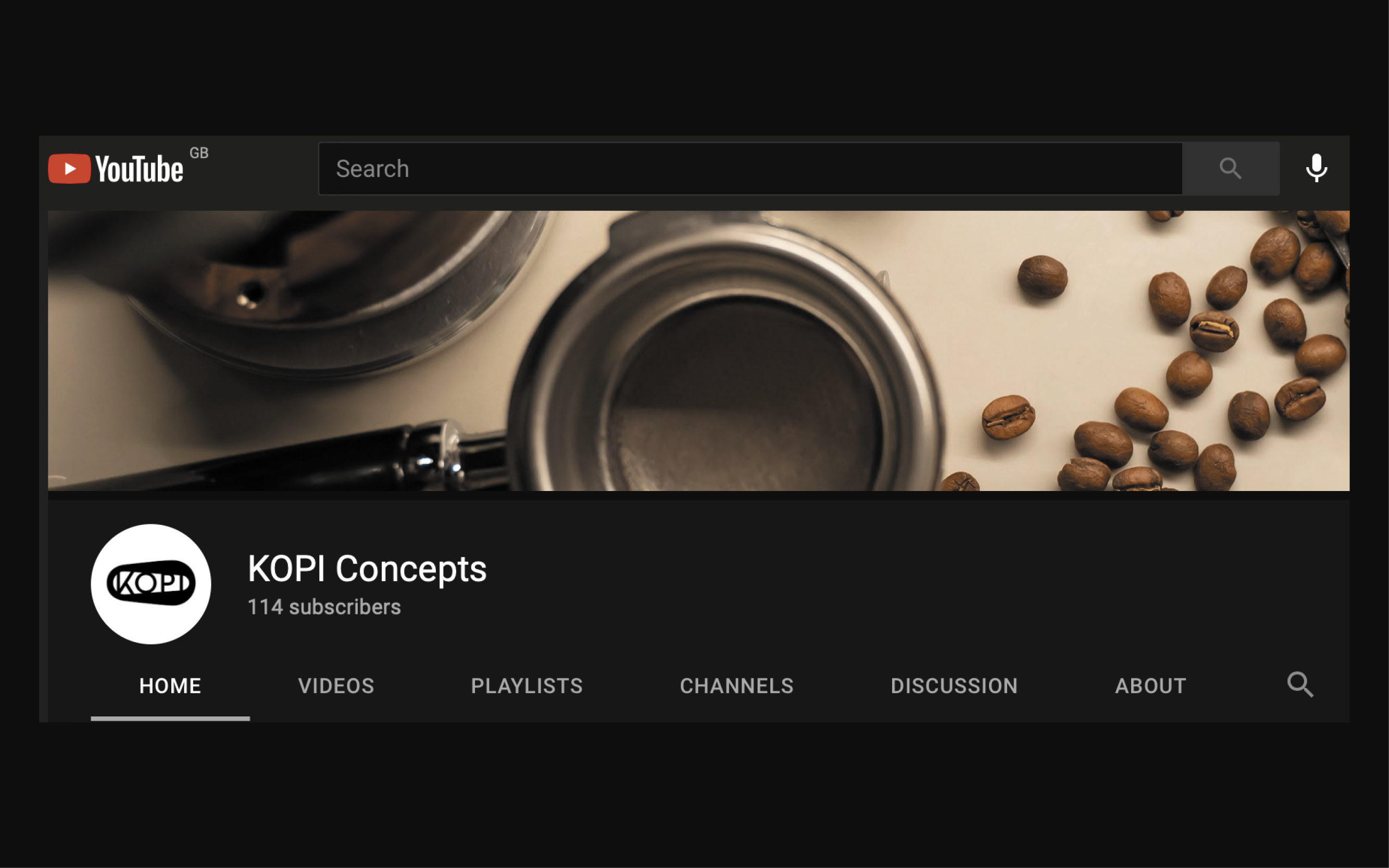Open the PLAYLISTS tab
This screenshot has height=868, width=1389.
(527, 686)
